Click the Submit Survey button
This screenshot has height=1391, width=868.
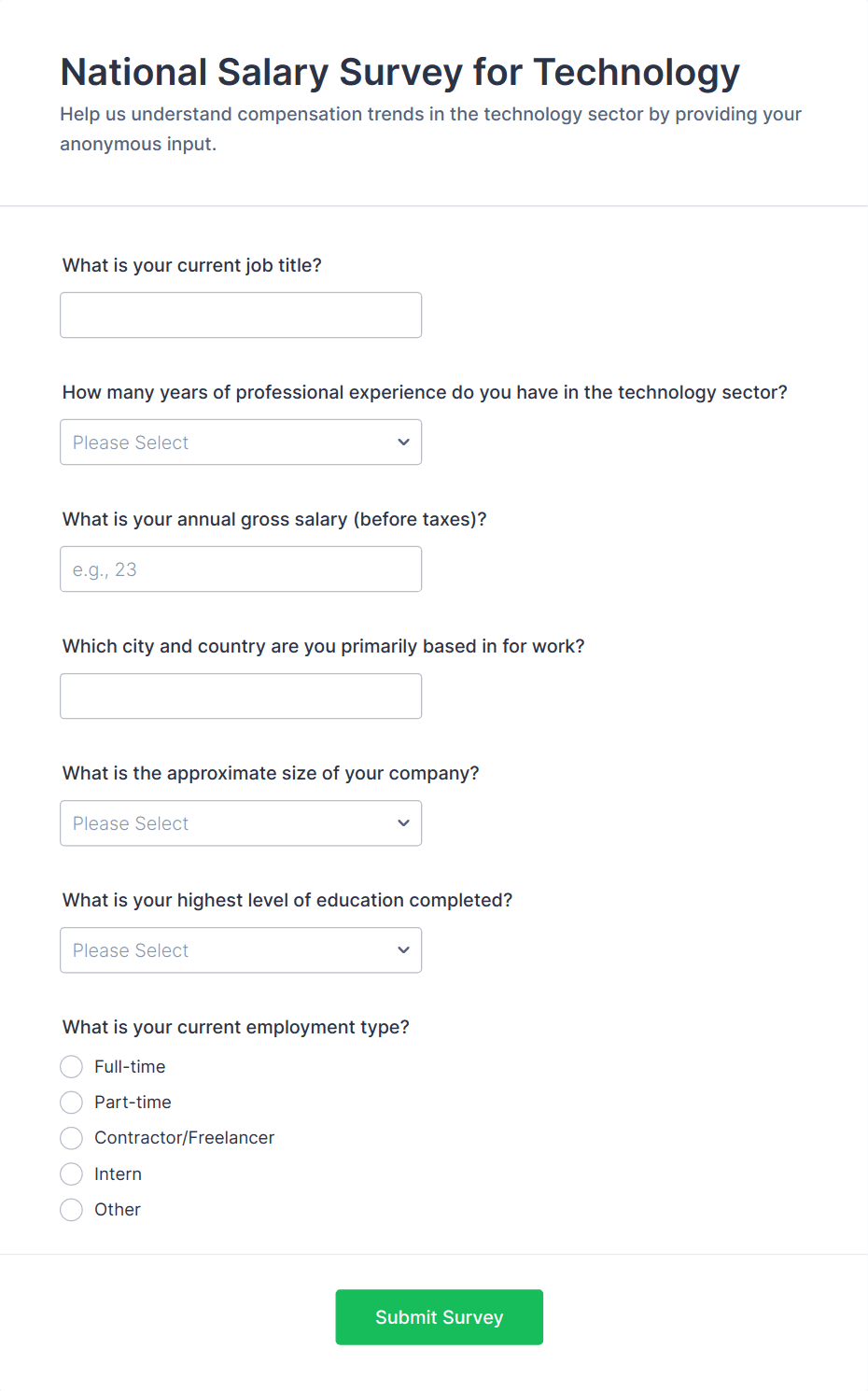point(439,1317)
